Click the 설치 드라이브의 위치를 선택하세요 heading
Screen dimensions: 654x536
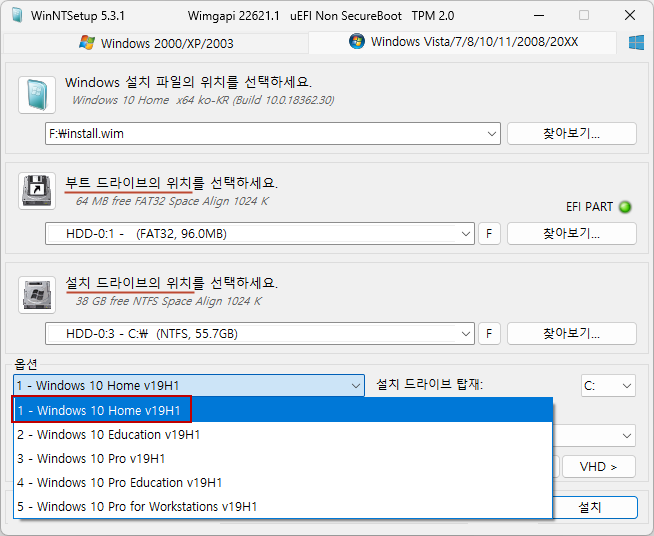point(171,283)
